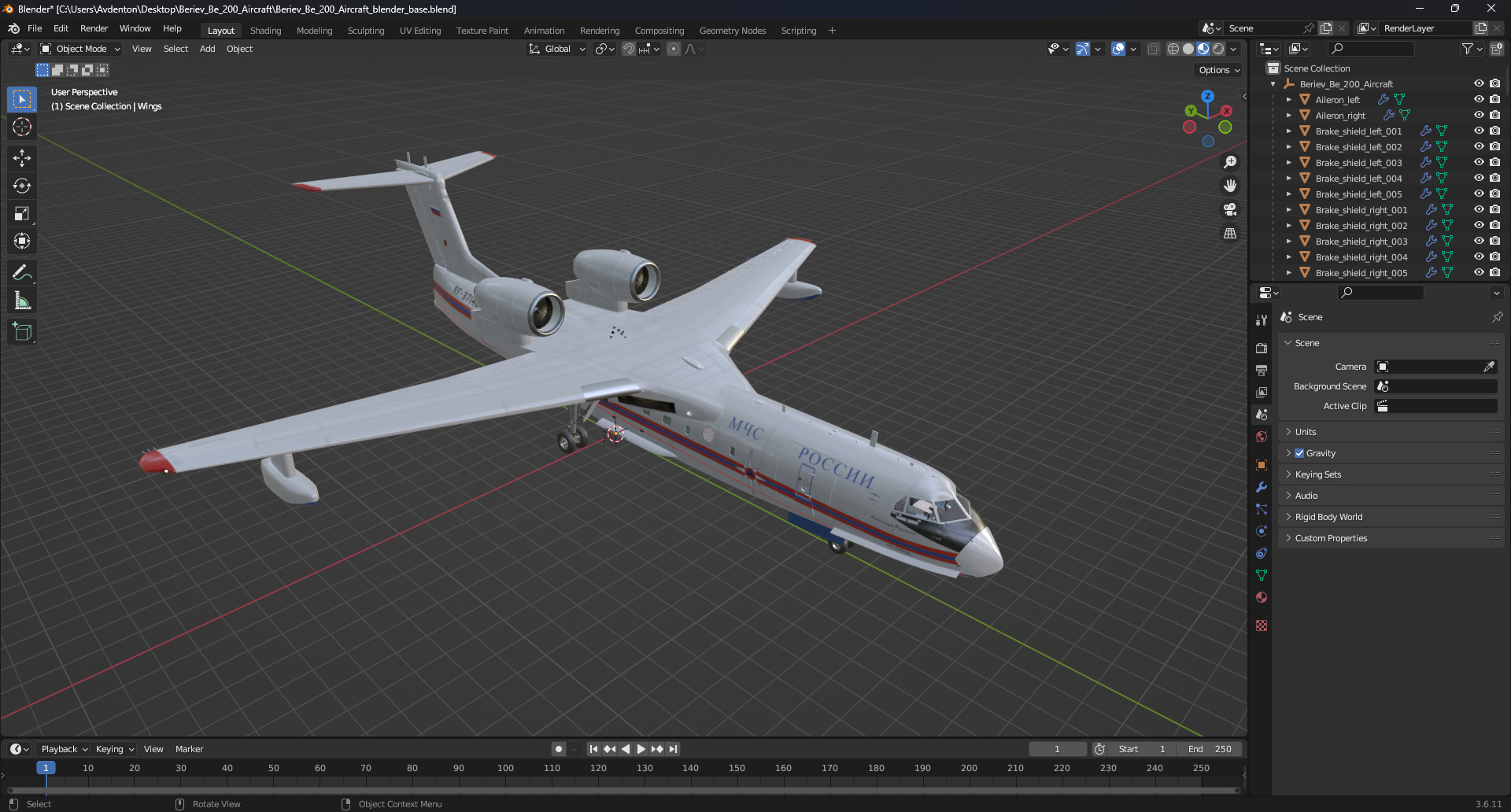Screen dimensions: 1511x812
Task: Switch to solid viewport shading
Action: click(1188, 49)
